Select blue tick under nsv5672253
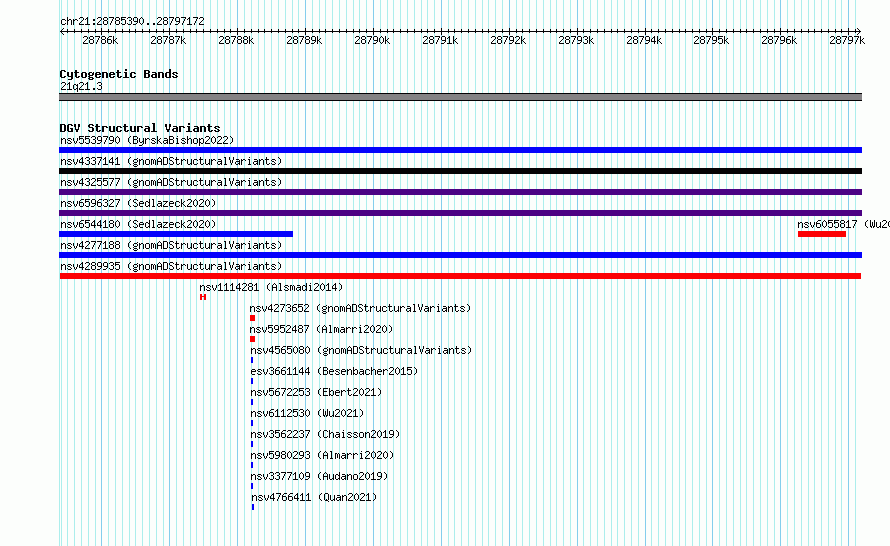 (252, 402)
